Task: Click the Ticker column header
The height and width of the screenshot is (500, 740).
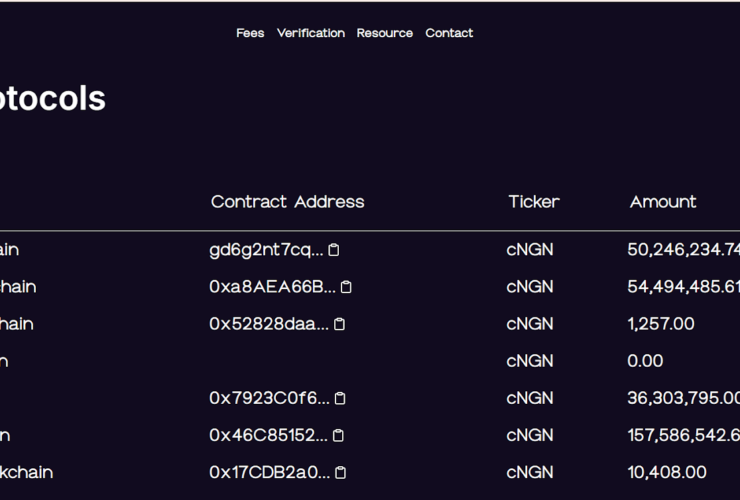Action: (x=534, y=202)
